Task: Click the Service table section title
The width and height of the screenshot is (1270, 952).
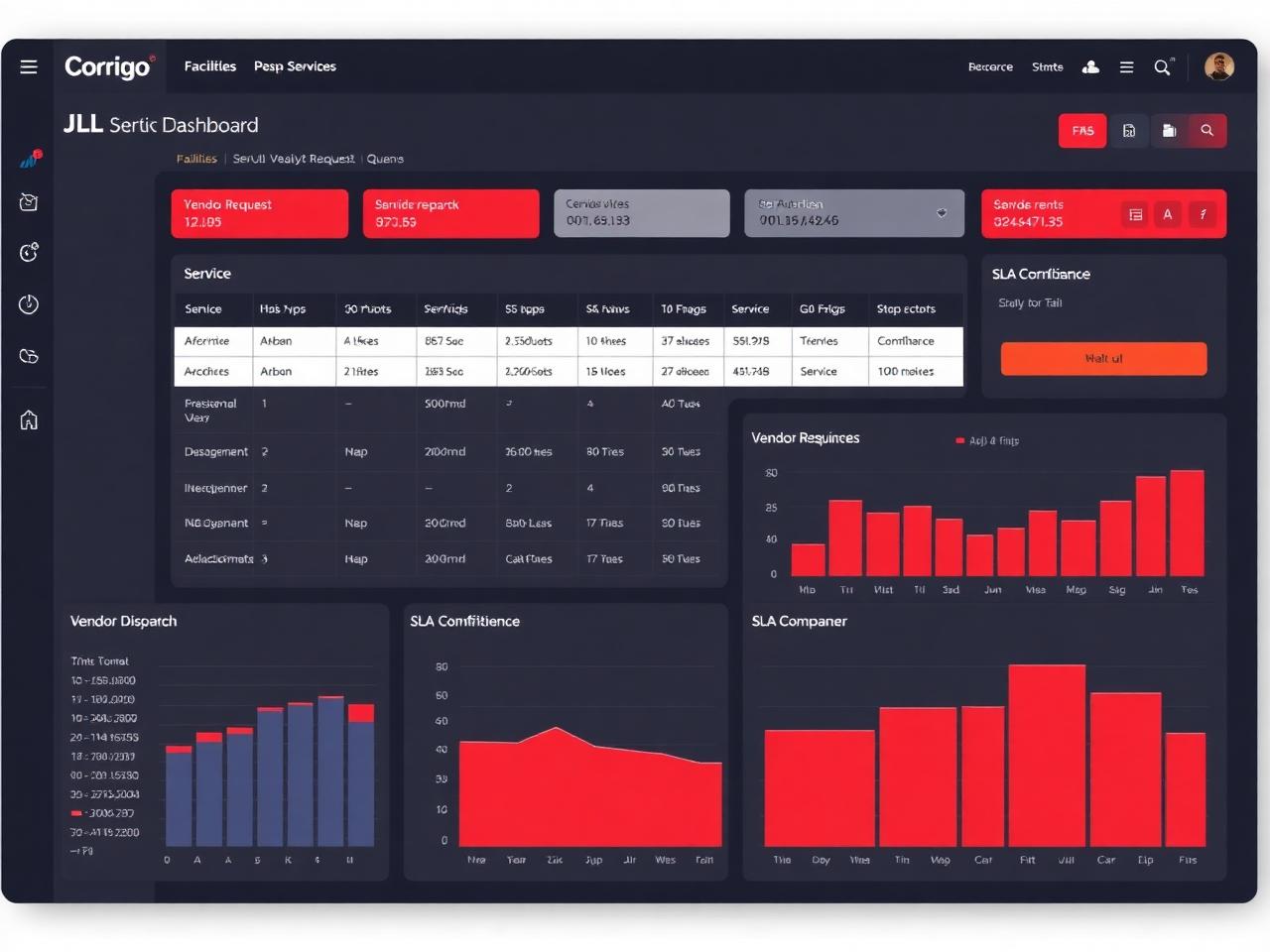Action: [x=207, y=274]
